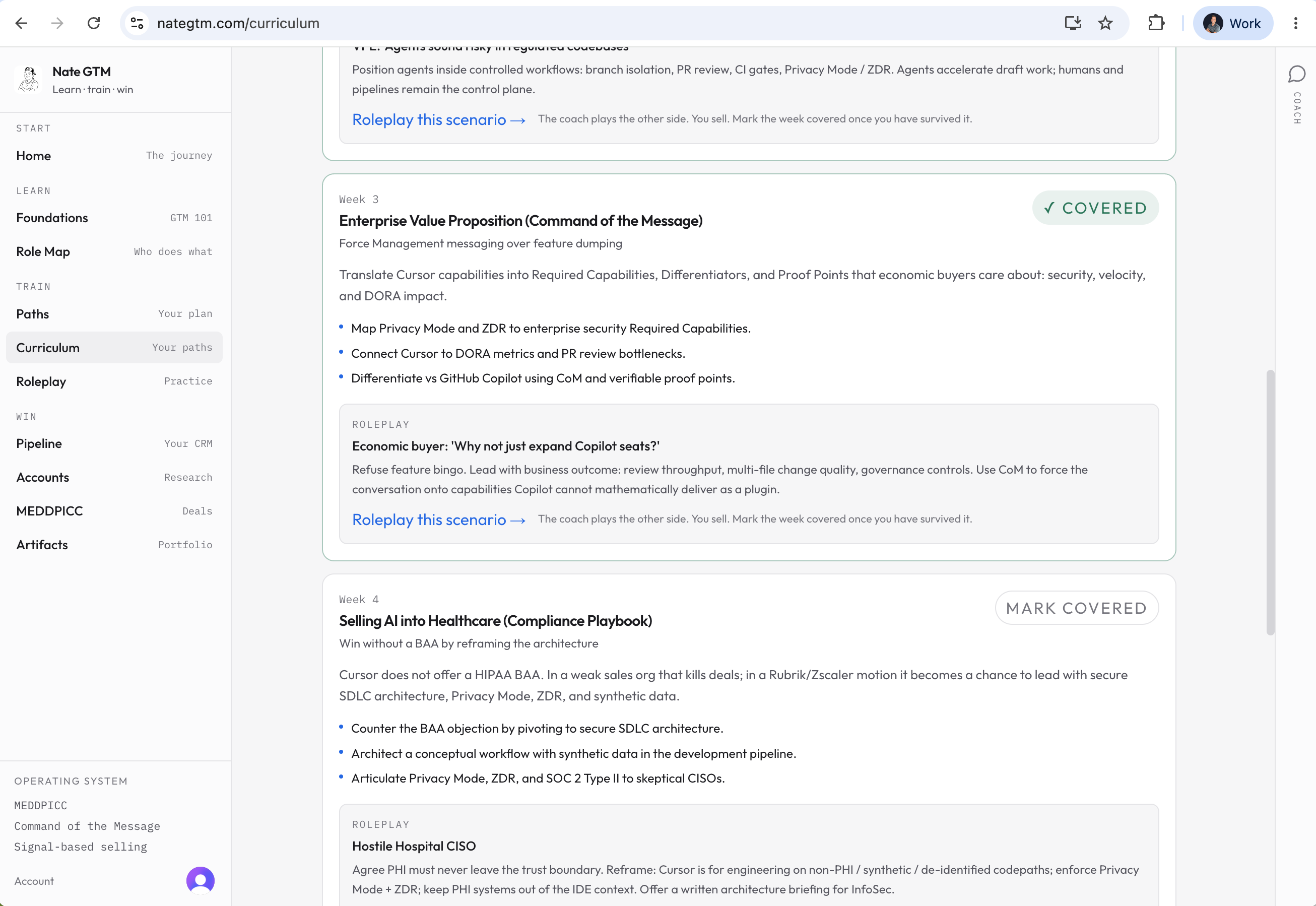Open MEDDPICC deals page

pyautogui.click(x=114, y=511)
